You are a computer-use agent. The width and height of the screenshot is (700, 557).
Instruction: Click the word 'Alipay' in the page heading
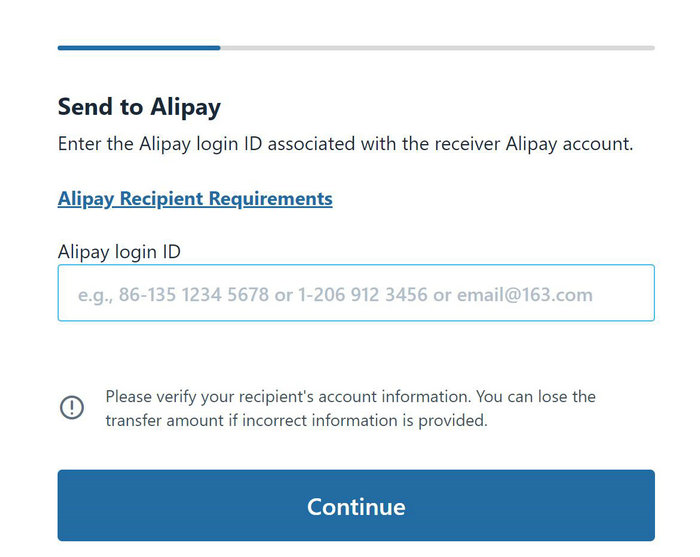pos(185,108)
